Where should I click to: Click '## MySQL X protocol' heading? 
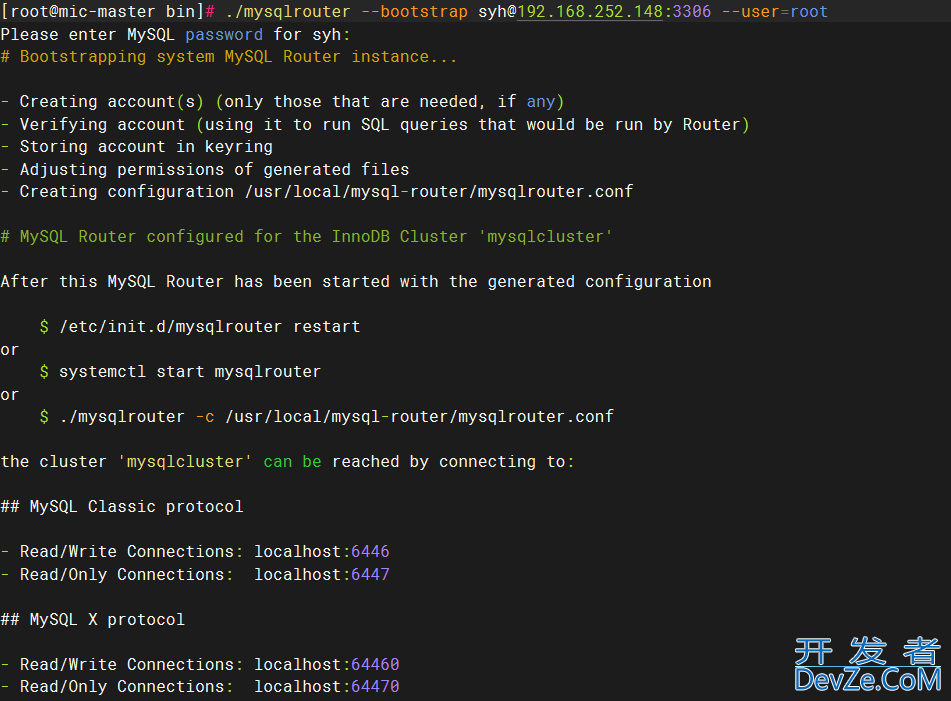pyautogui.click(x=93, y=620)
